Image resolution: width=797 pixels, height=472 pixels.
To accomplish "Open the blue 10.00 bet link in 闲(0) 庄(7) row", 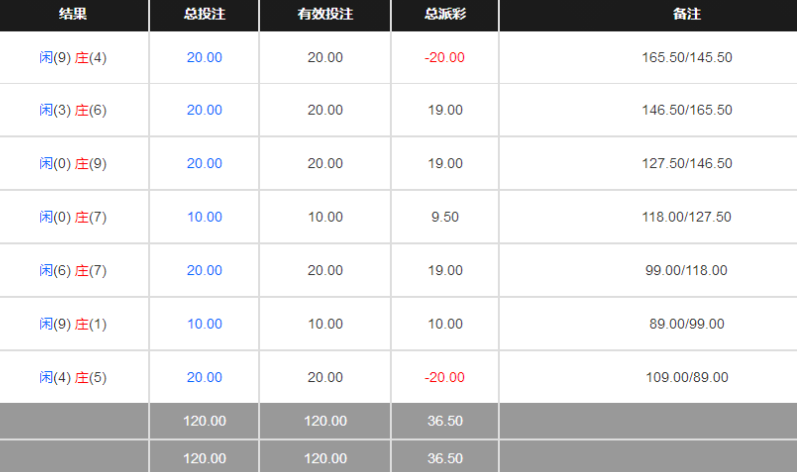I will 204,217.
